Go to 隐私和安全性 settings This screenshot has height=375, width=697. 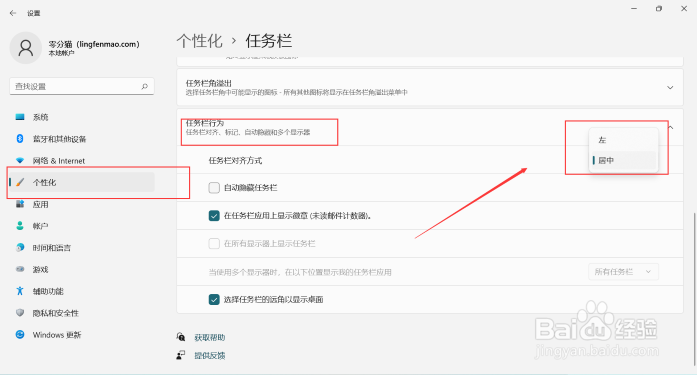pos(82,313)
